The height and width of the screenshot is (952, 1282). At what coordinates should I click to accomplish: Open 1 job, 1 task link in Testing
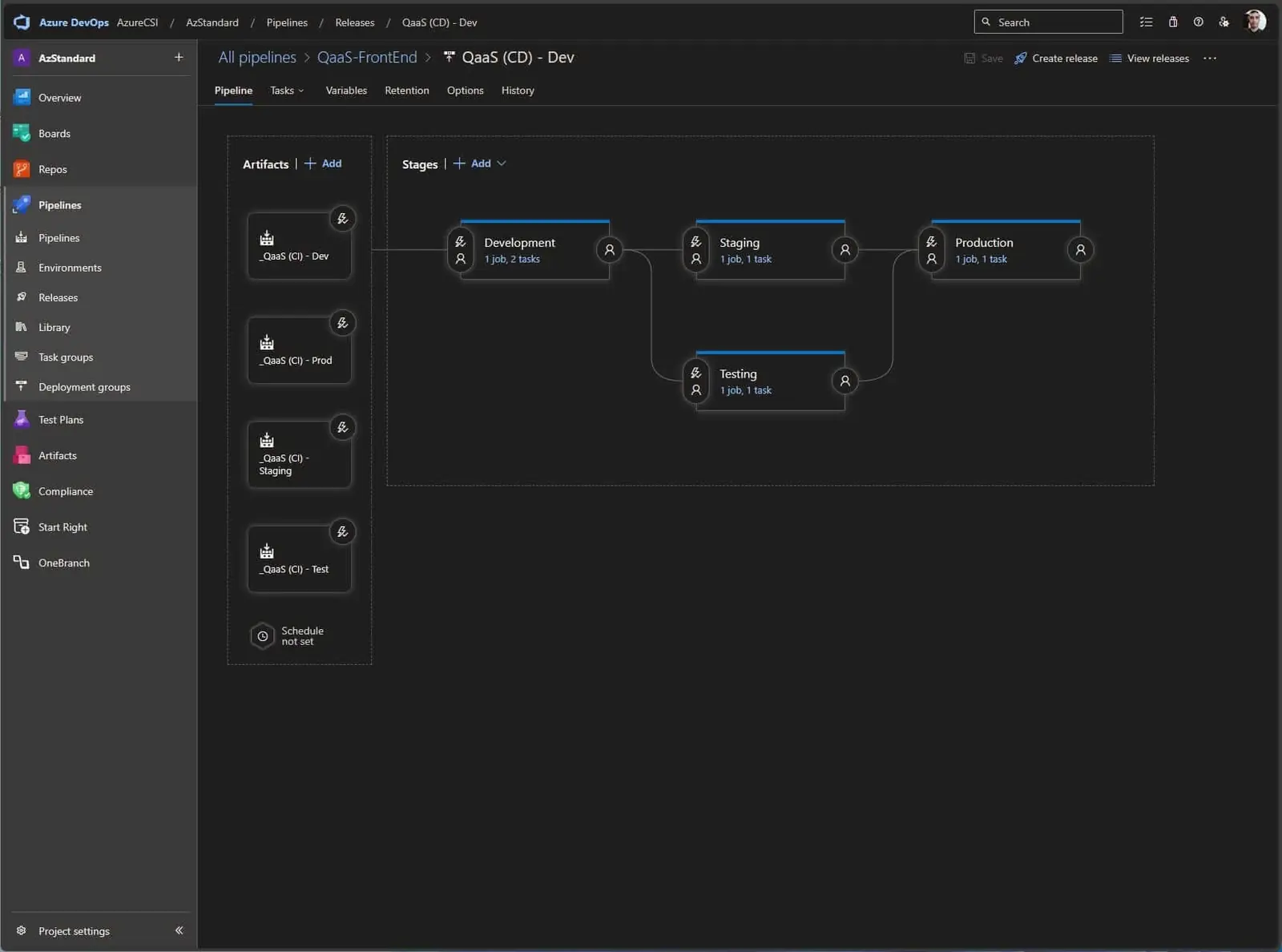[745, 391]
